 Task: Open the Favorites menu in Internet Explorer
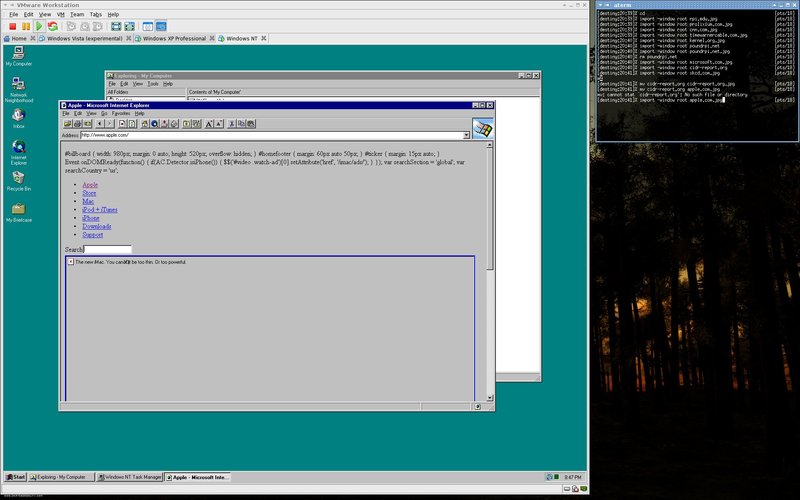point(121,113)
